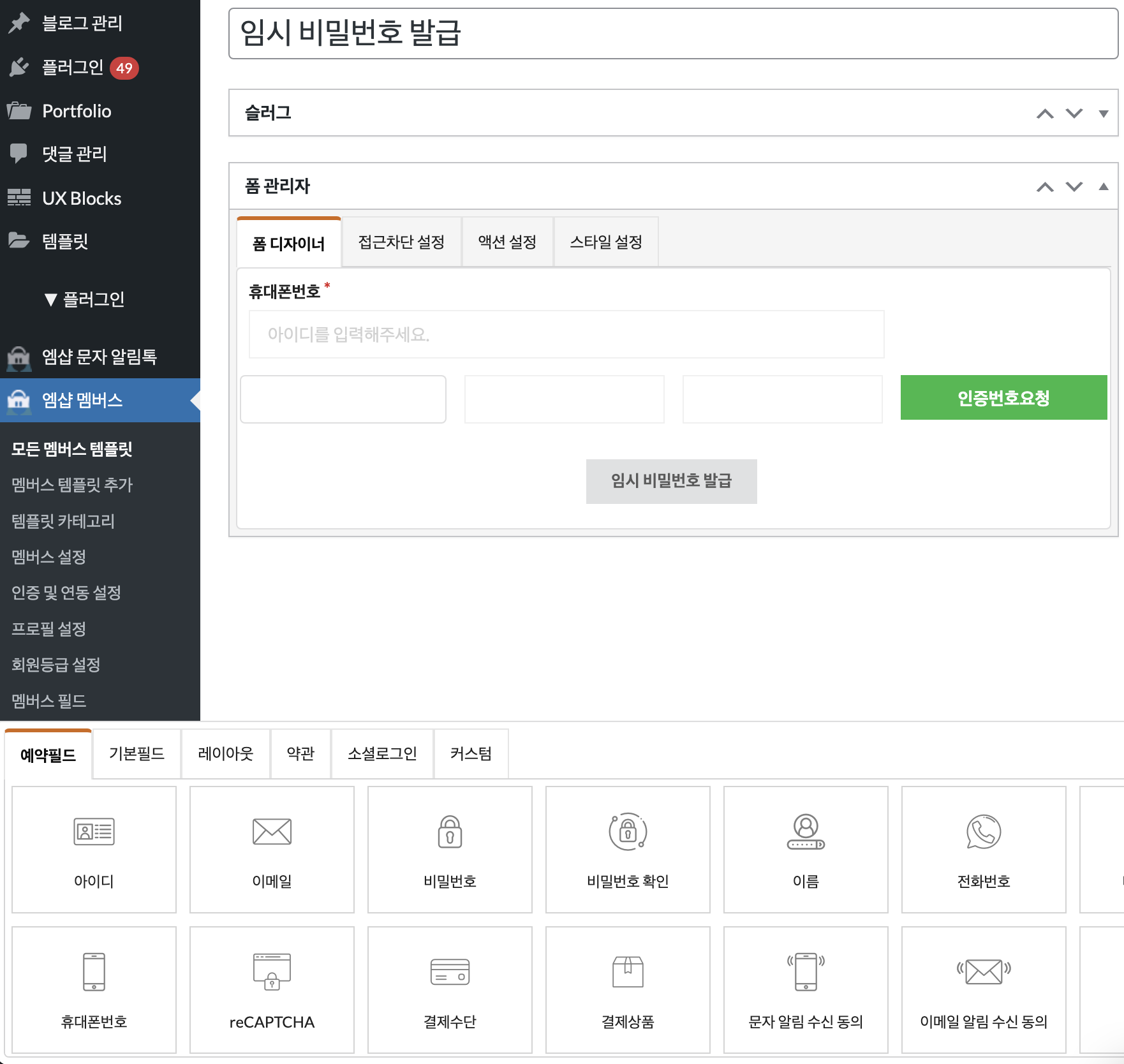Open 멤버스 설정 in sidebar

click(x=48, y=557)
